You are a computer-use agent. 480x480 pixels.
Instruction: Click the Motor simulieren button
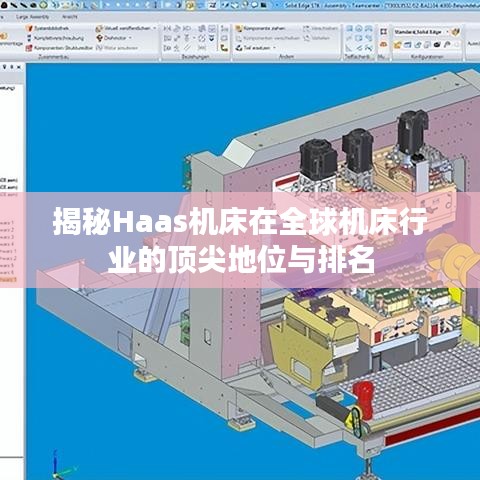tap(117, 48)
